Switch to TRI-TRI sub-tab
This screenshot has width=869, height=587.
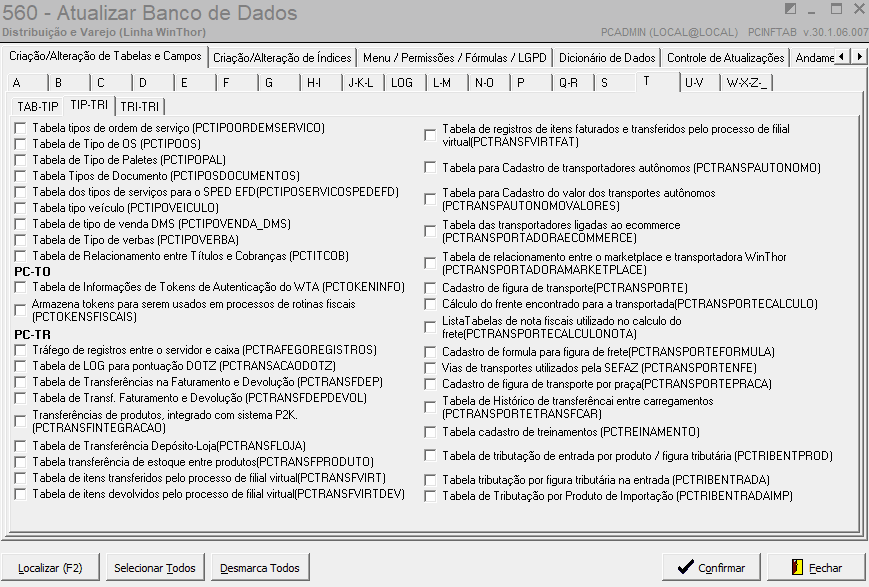pos(140,106)
